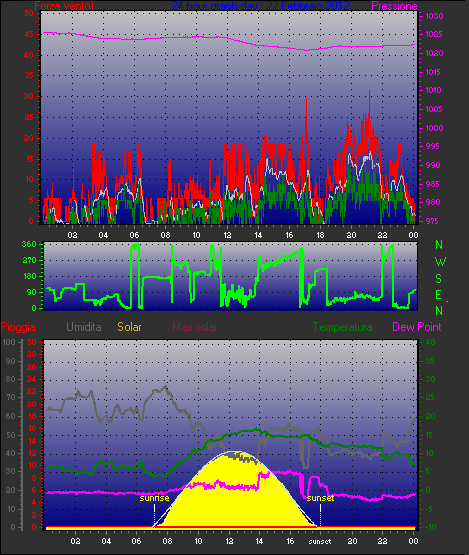The image size is (469, 555).
Task: Click the gray 'Umidita' legend label
Action: click(x=84, y=327)
